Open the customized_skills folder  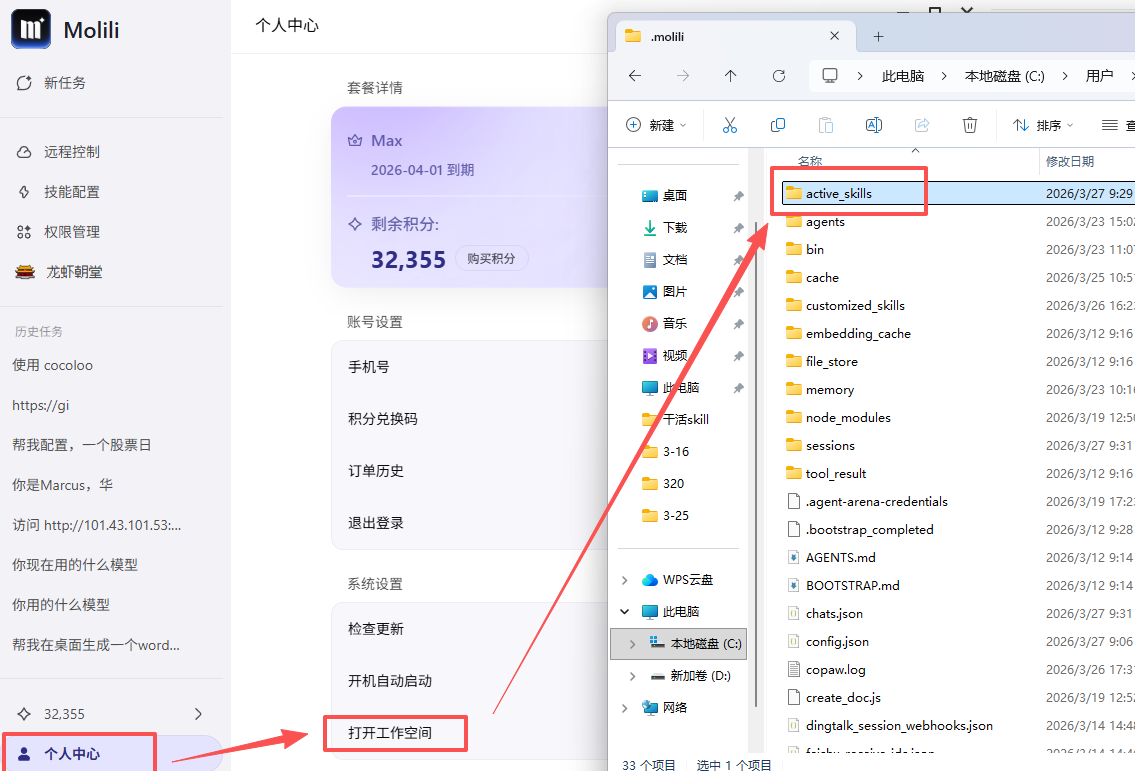point(854,306)
